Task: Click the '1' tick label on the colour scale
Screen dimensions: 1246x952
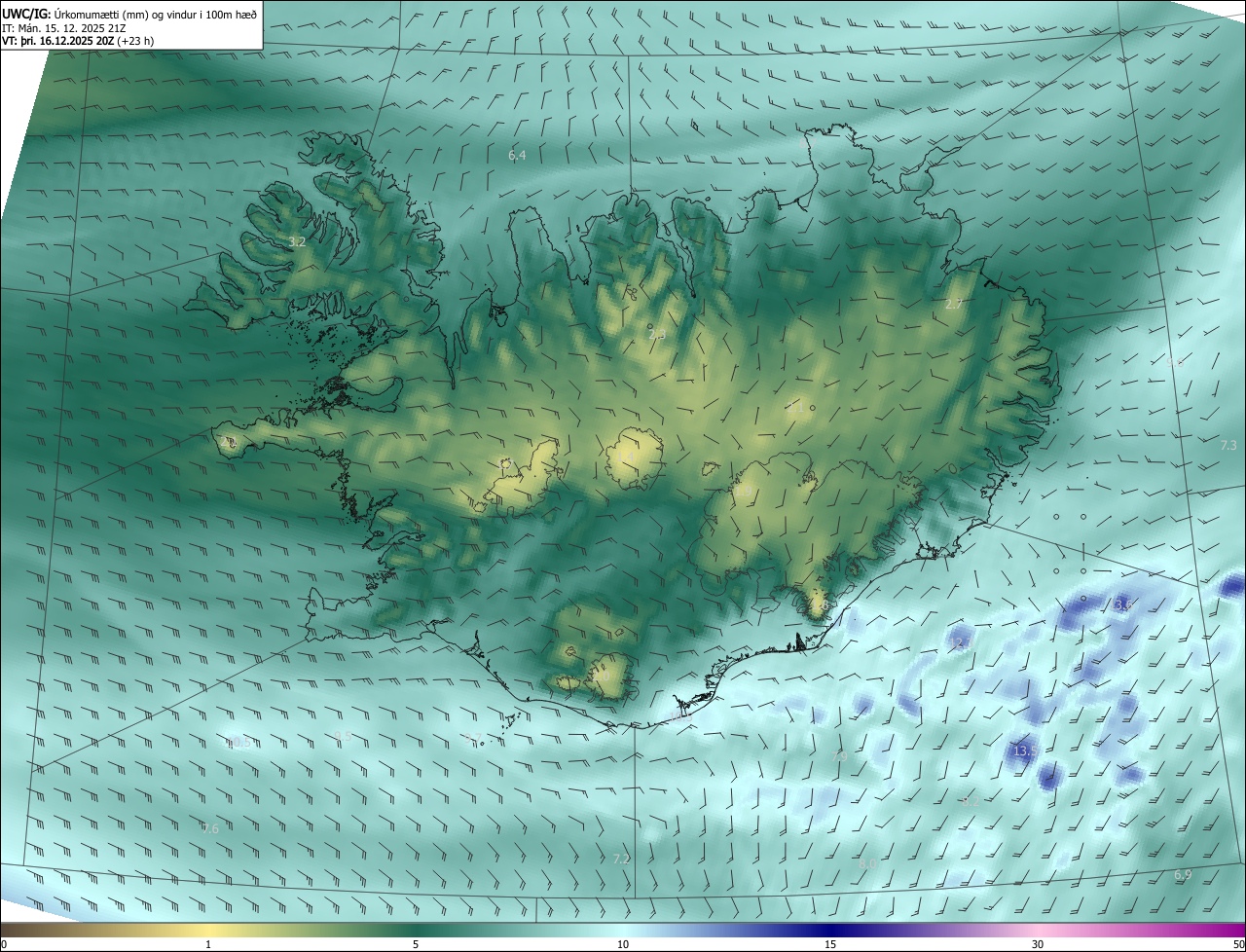Action: click(208, 945)
